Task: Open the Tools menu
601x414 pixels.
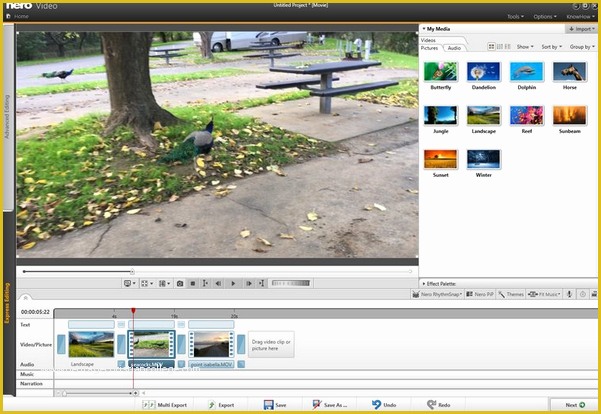Action: (x=515, y=16)
